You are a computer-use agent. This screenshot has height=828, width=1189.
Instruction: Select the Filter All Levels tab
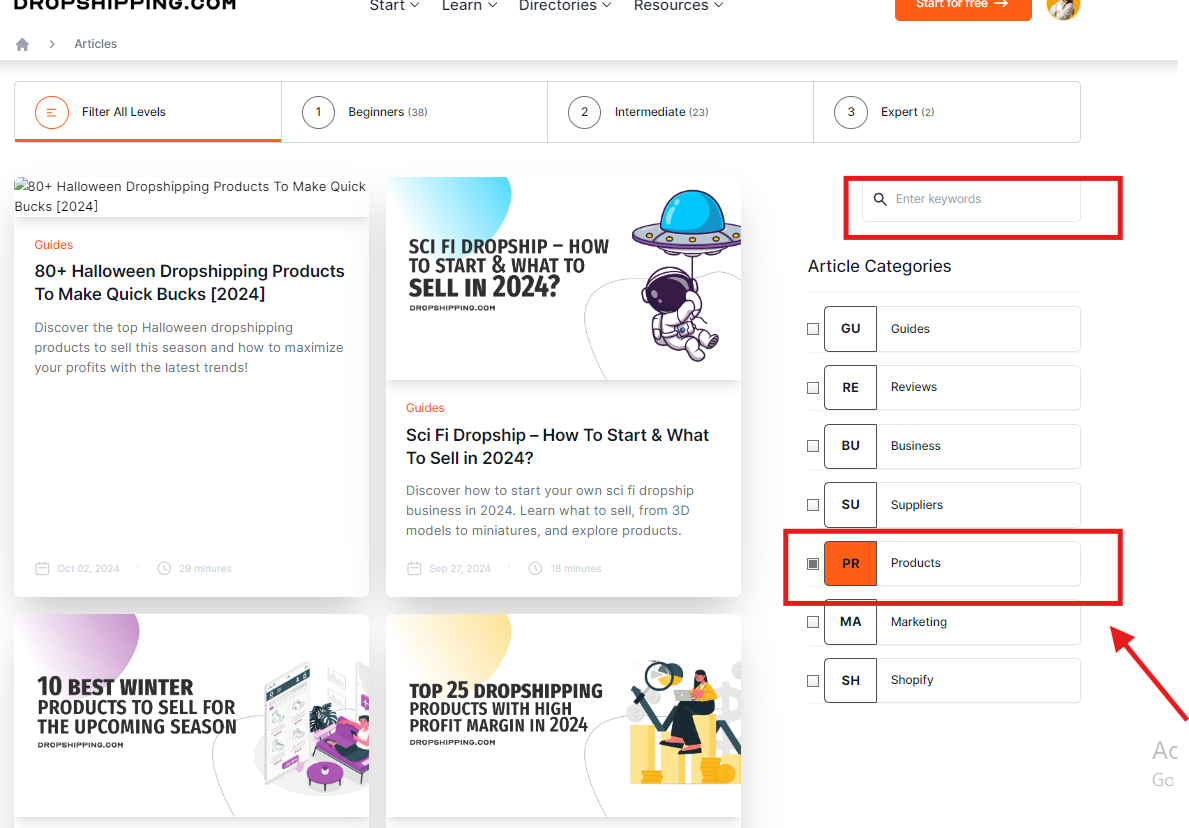point(148,112)
